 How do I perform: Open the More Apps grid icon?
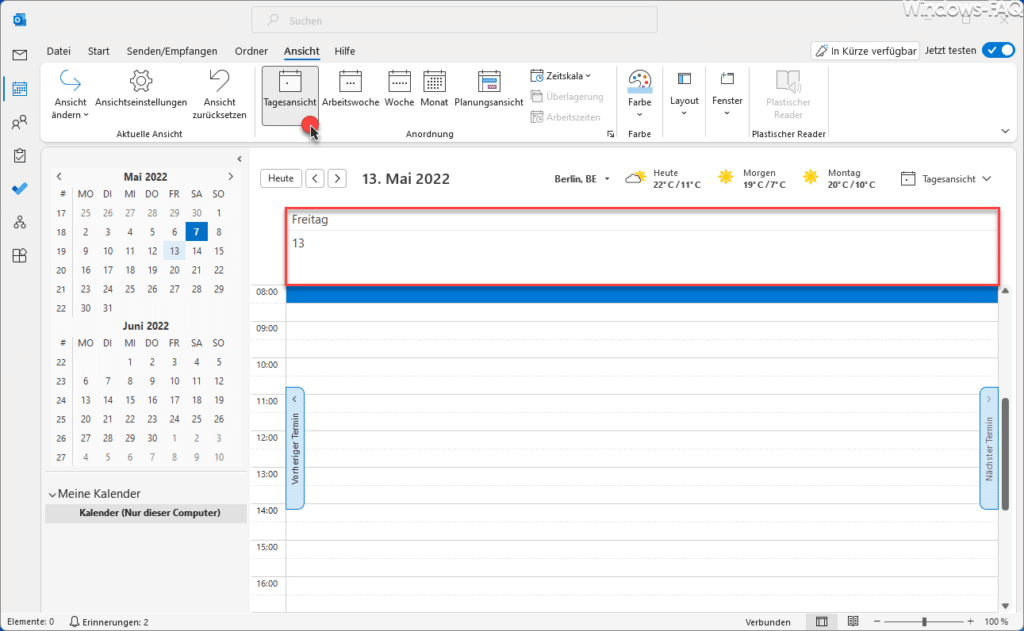tap(20, 255)
